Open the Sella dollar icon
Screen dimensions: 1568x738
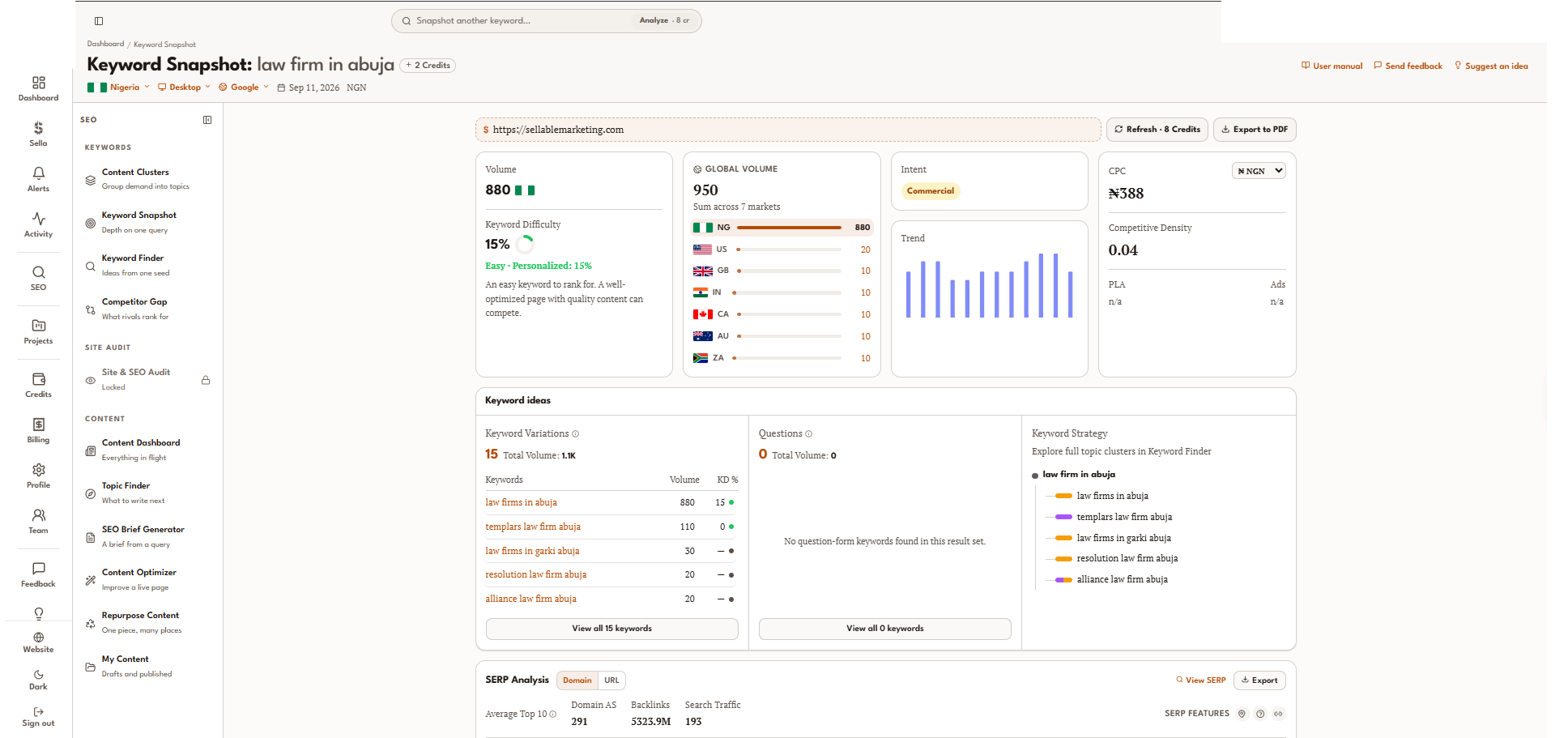pyautogui.click(x=38, y=128)
